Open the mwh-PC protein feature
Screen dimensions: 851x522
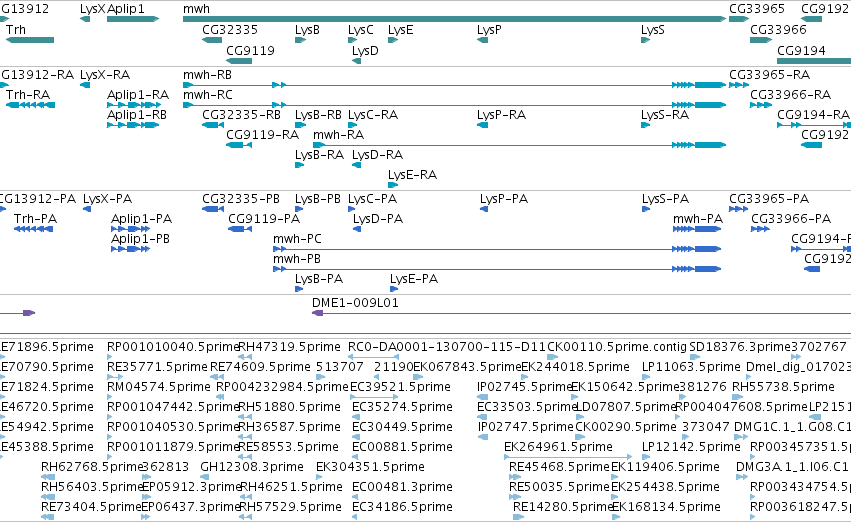click(497, 250)
